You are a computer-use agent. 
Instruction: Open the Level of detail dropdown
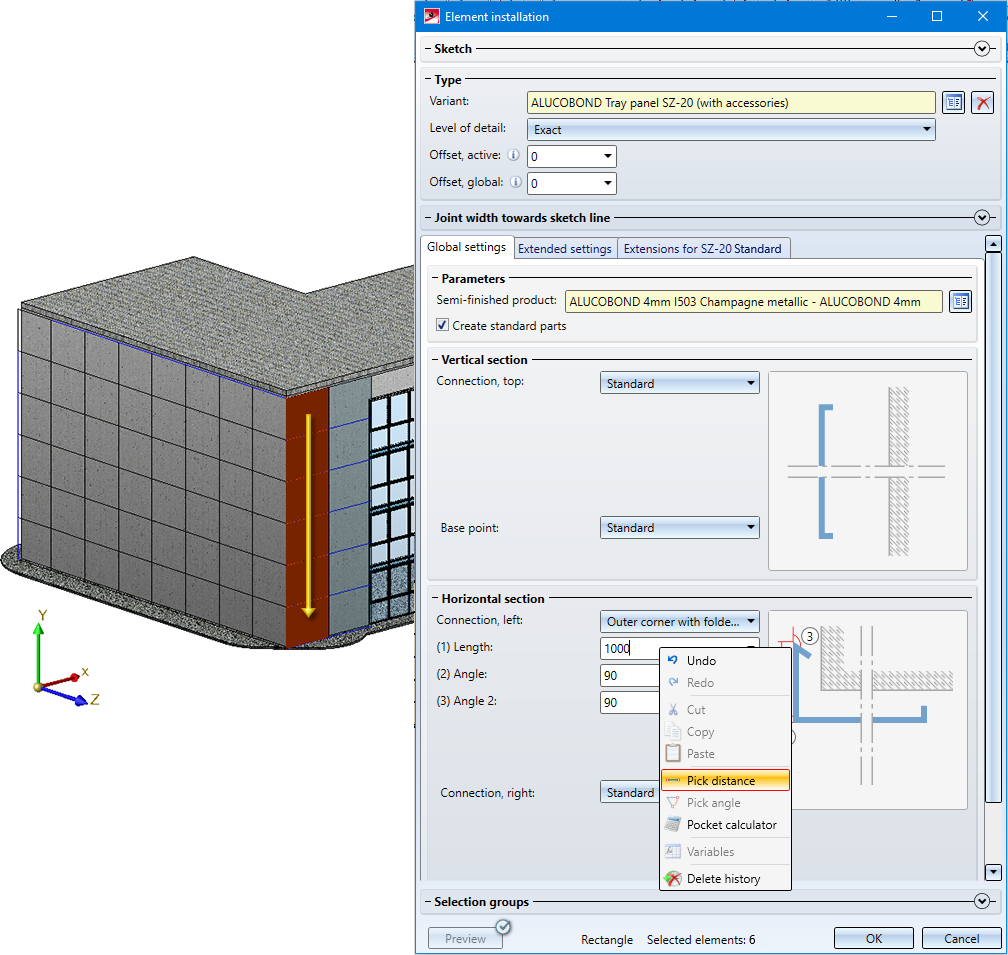click(x=730, y=130)
